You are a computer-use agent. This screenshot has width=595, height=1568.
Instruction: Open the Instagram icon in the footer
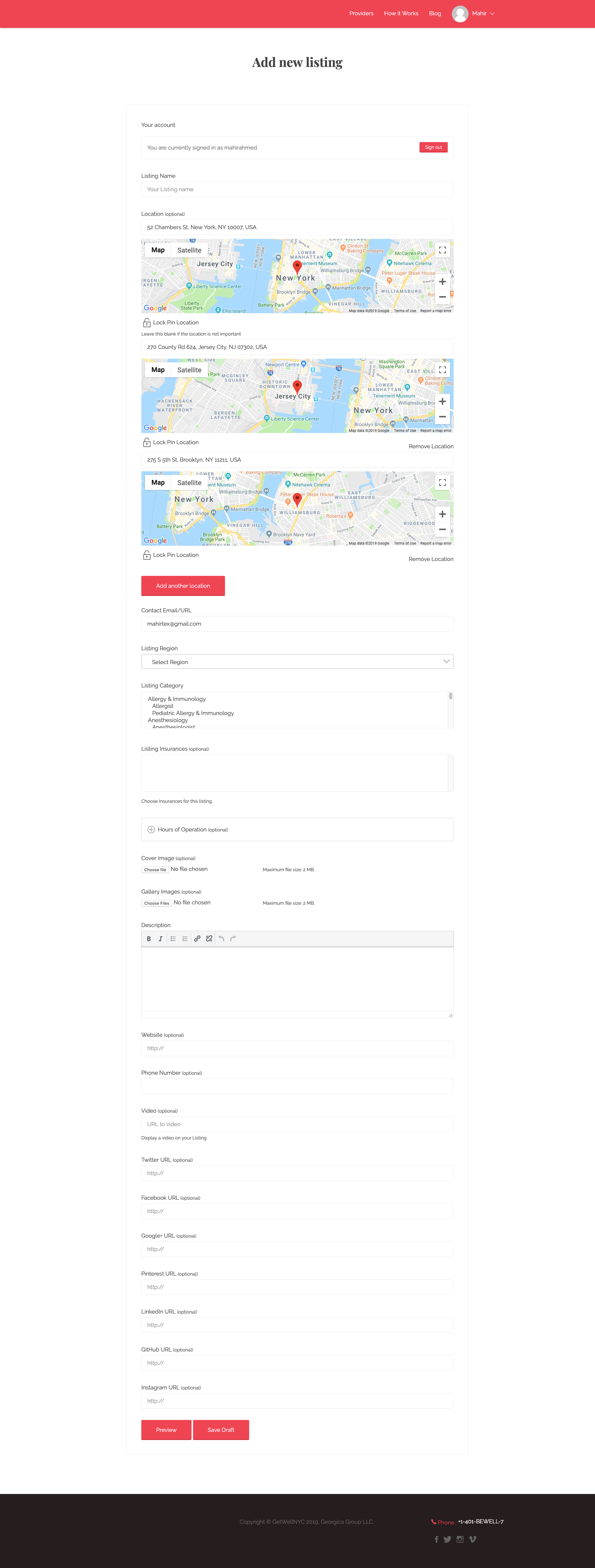tap(460, 1539)
